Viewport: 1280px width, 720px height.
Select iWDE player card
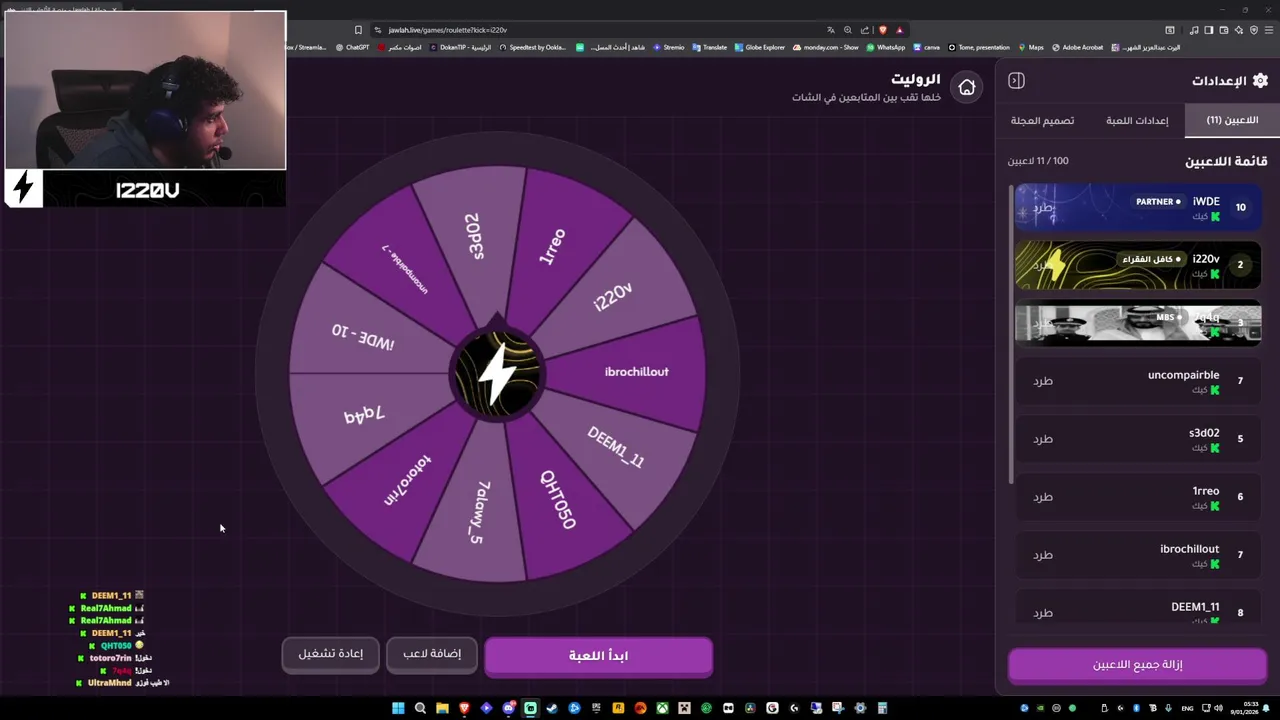tap(1138, 207)
